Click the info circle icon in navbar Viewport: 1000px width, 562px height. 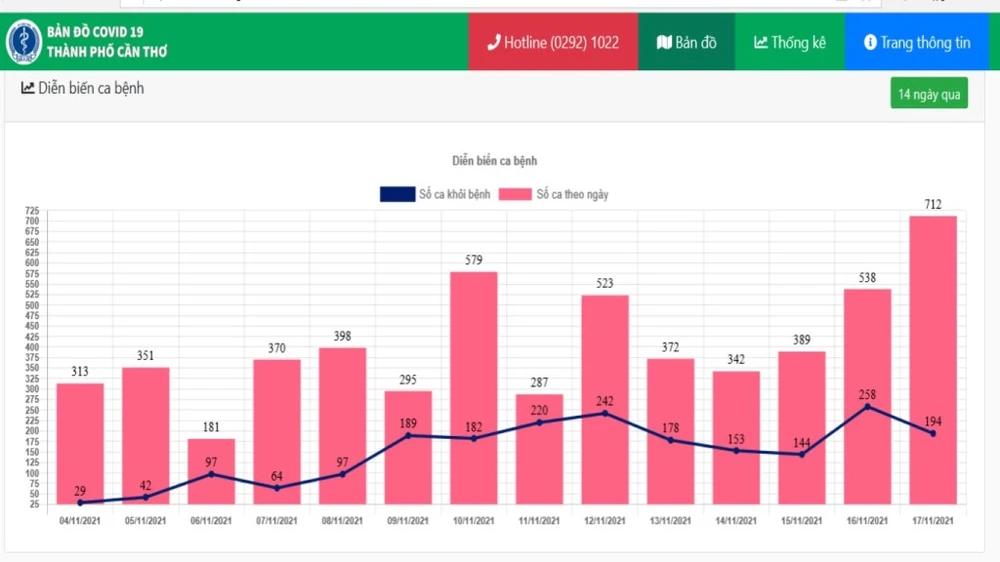click(870, 42)
